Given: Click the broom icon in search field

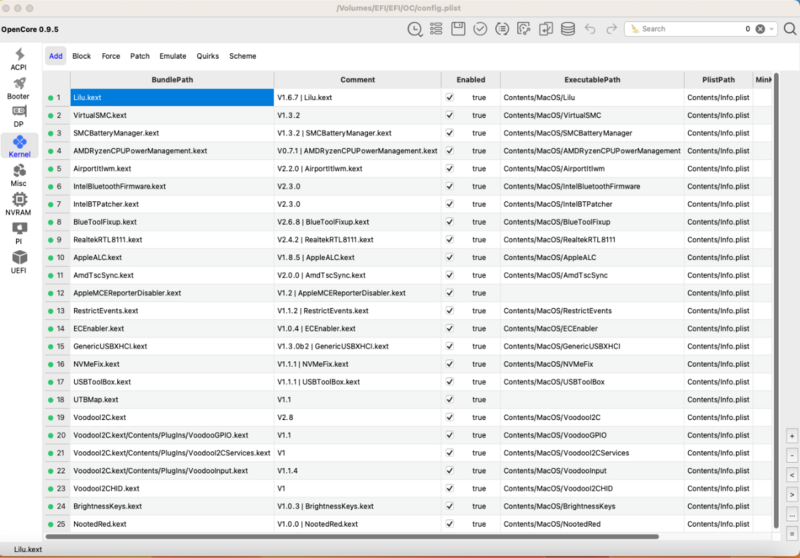Looking at the screenshot, I should 635,29.
